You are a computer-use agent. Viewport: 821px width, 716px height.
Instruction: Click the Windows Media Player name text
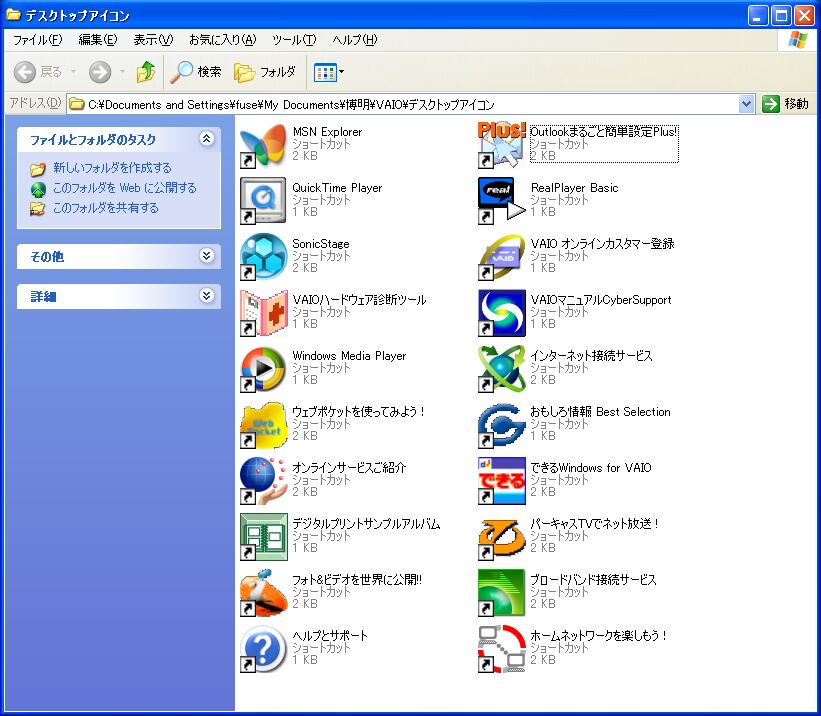coord(349,356)
